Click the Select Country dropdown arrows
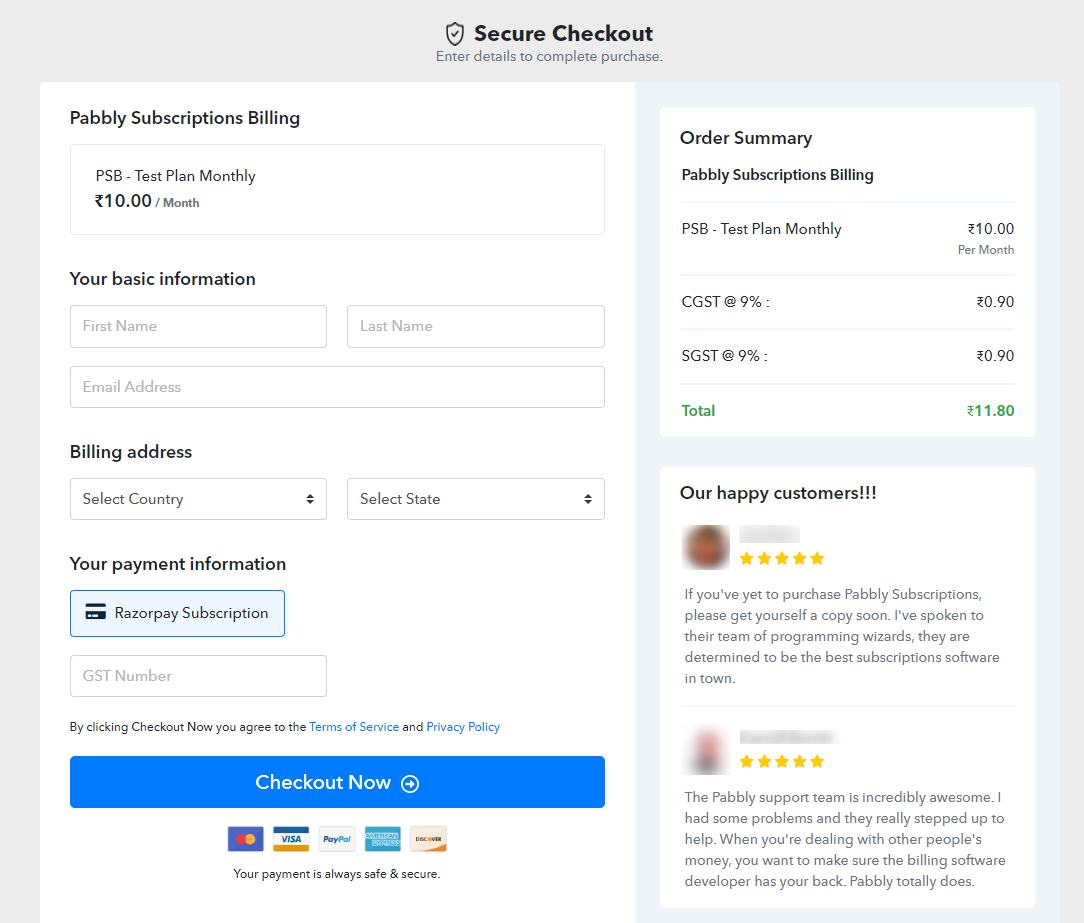The width and height of the screenshot is (1084, 923). click(x=310, y=498)
